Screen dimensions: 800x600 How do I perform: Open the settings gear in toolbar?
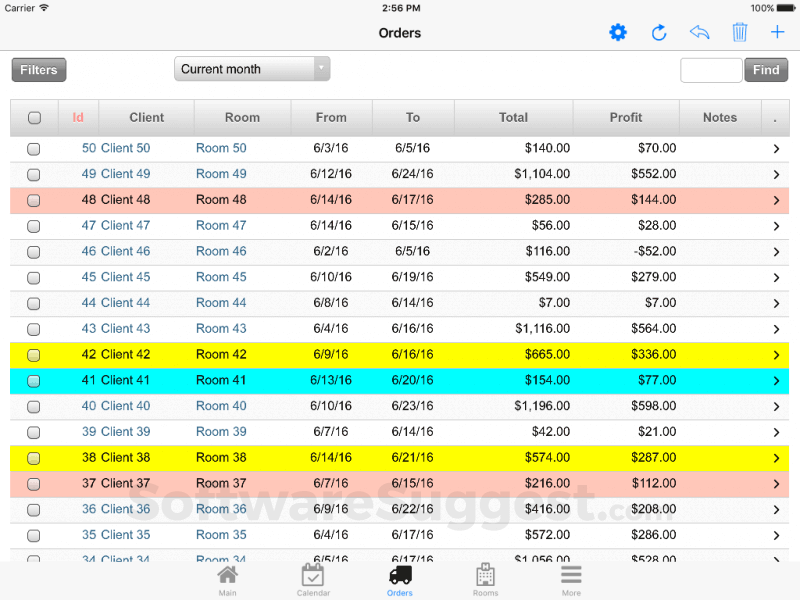pyautogui.click(x=618, y=32)
